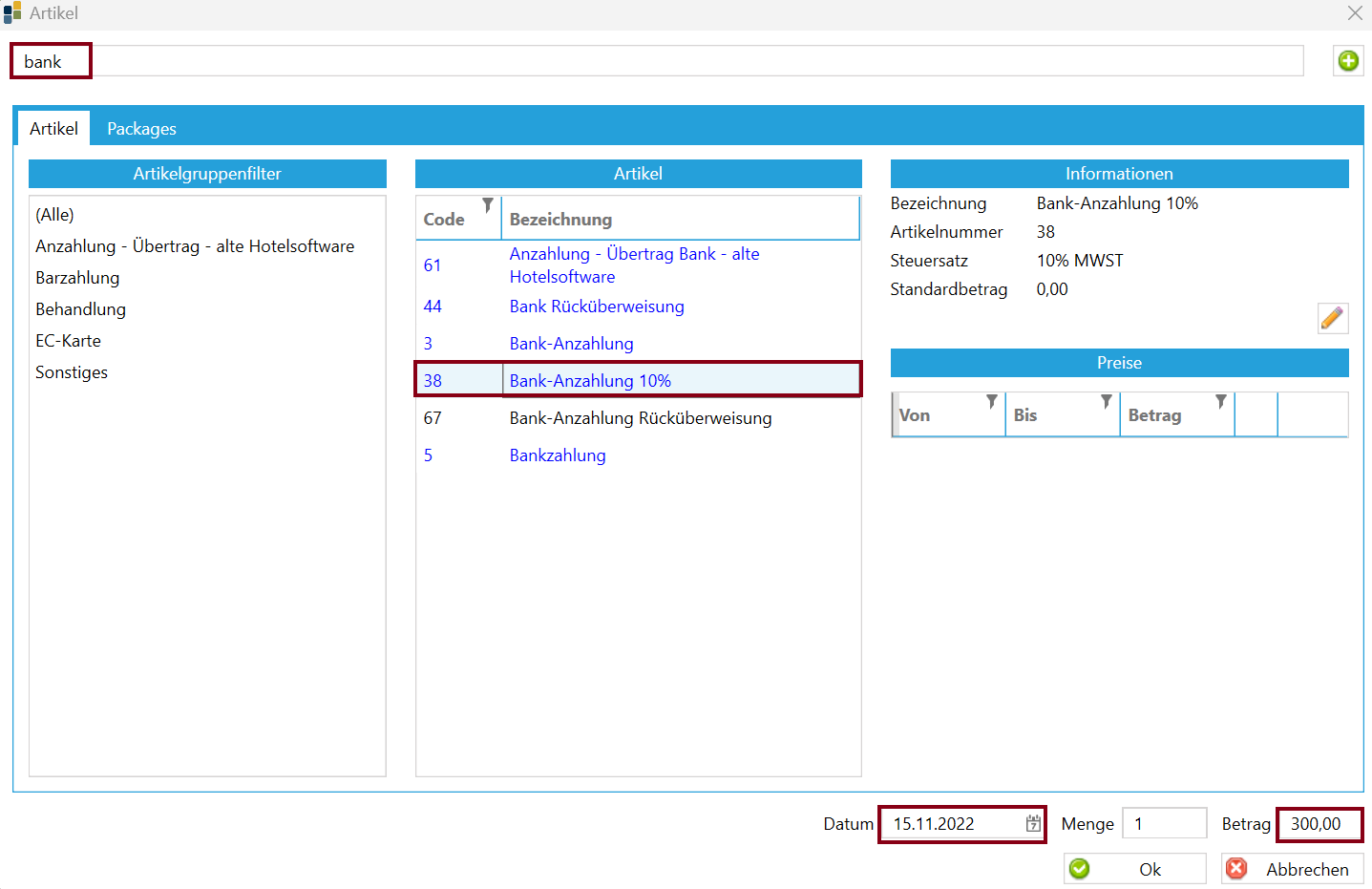
Task: Click the pencil edit icon
Action: tap(1332, 318)
